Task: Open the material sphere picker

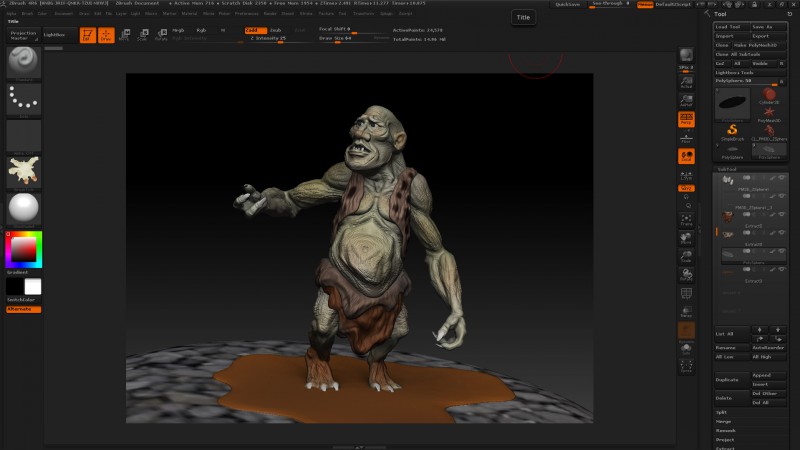Action: pyautogui.click(x=24, y=209)
